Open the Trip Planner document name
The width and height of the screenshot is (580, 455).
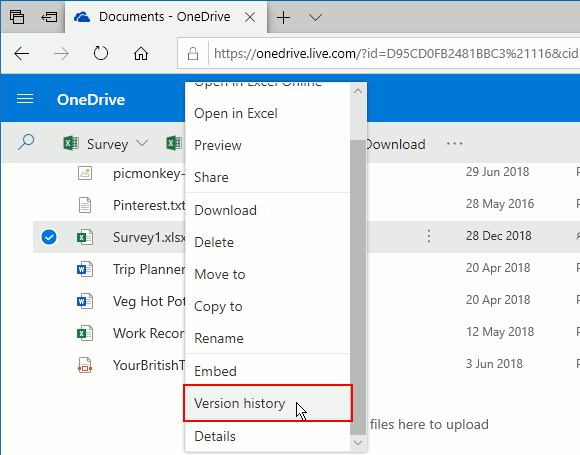click(x=149, y=269)
